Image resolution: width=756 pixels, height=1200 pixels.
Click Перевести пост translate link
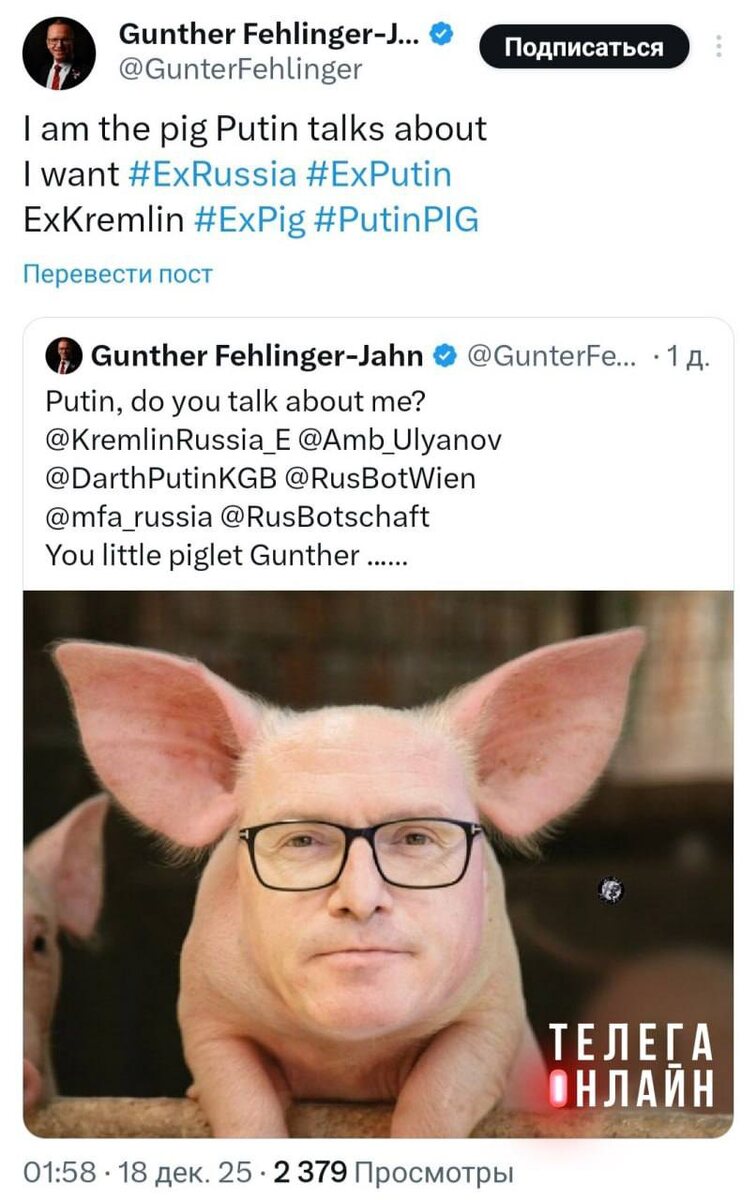[118, 273]
